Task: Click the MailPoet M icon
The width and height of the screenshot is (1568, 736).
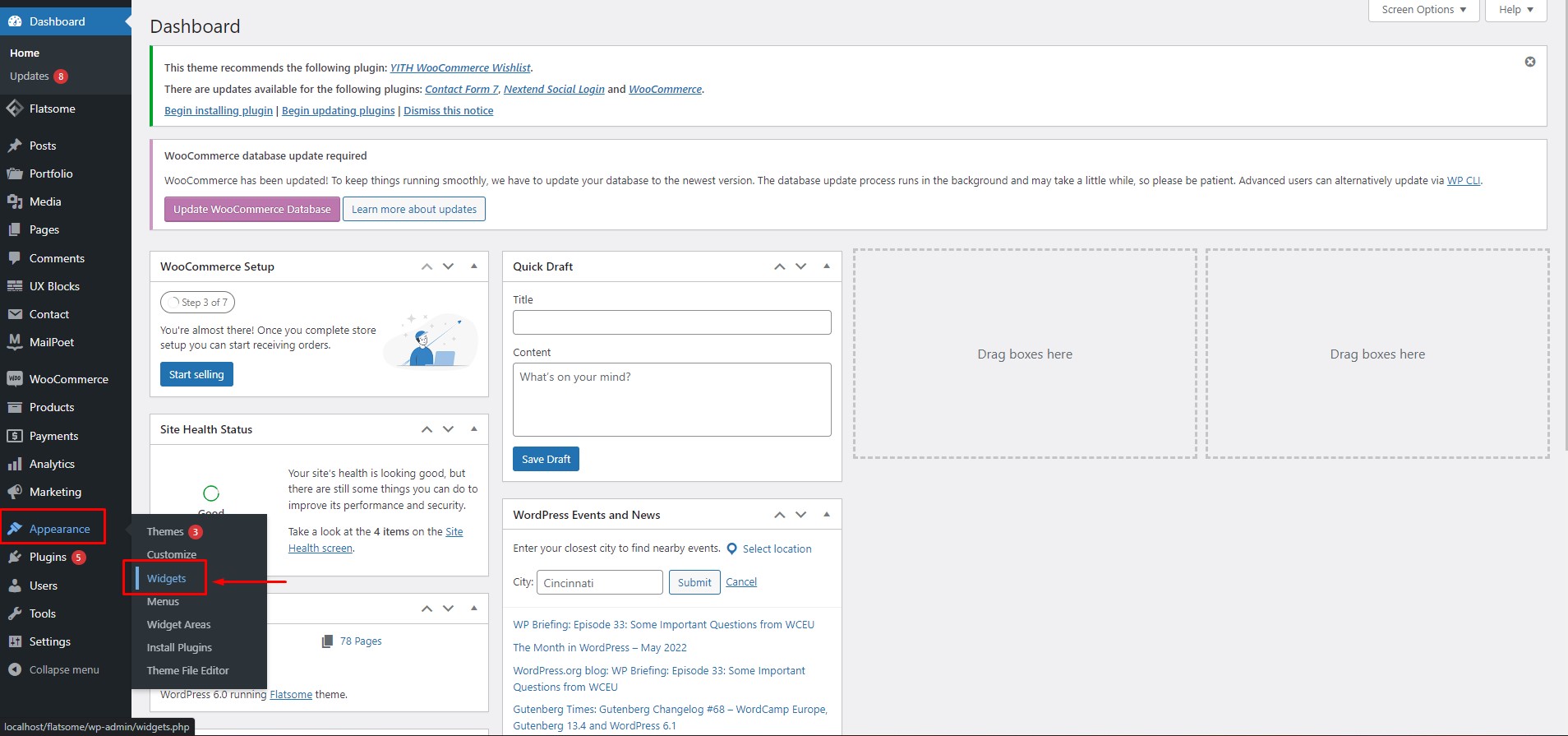Action: (x=15, y=342)
